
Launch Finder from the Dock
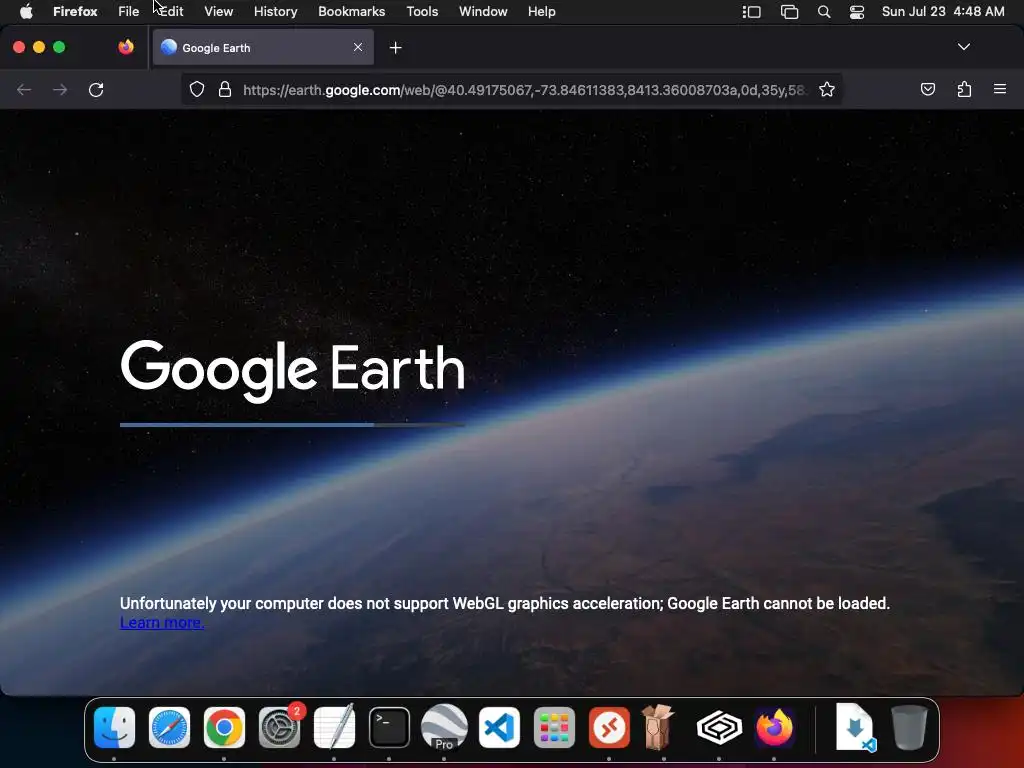tap(114, 728)
